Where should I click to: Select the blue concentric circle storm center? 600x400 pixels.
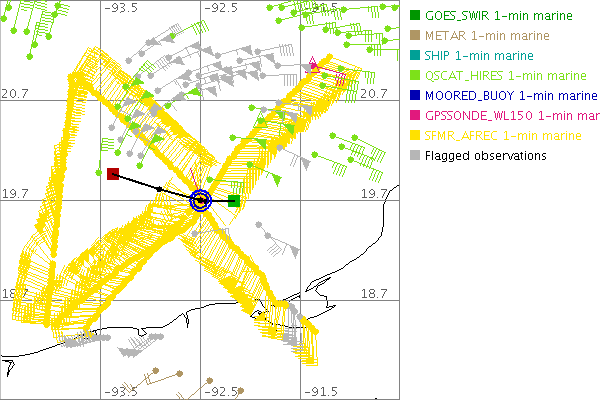[x=201, y=201]
